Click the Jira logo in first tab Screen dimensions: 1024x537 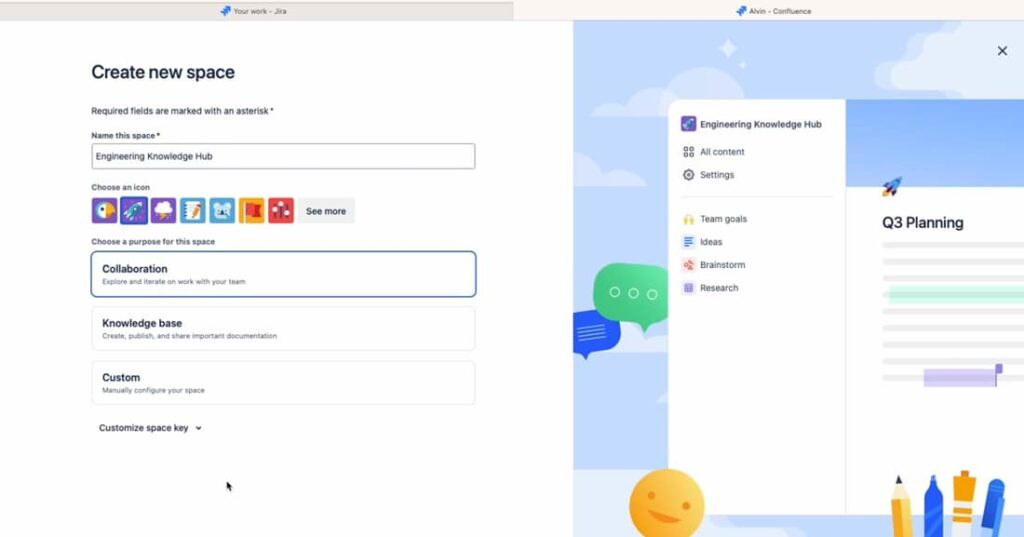coord(225,11)
